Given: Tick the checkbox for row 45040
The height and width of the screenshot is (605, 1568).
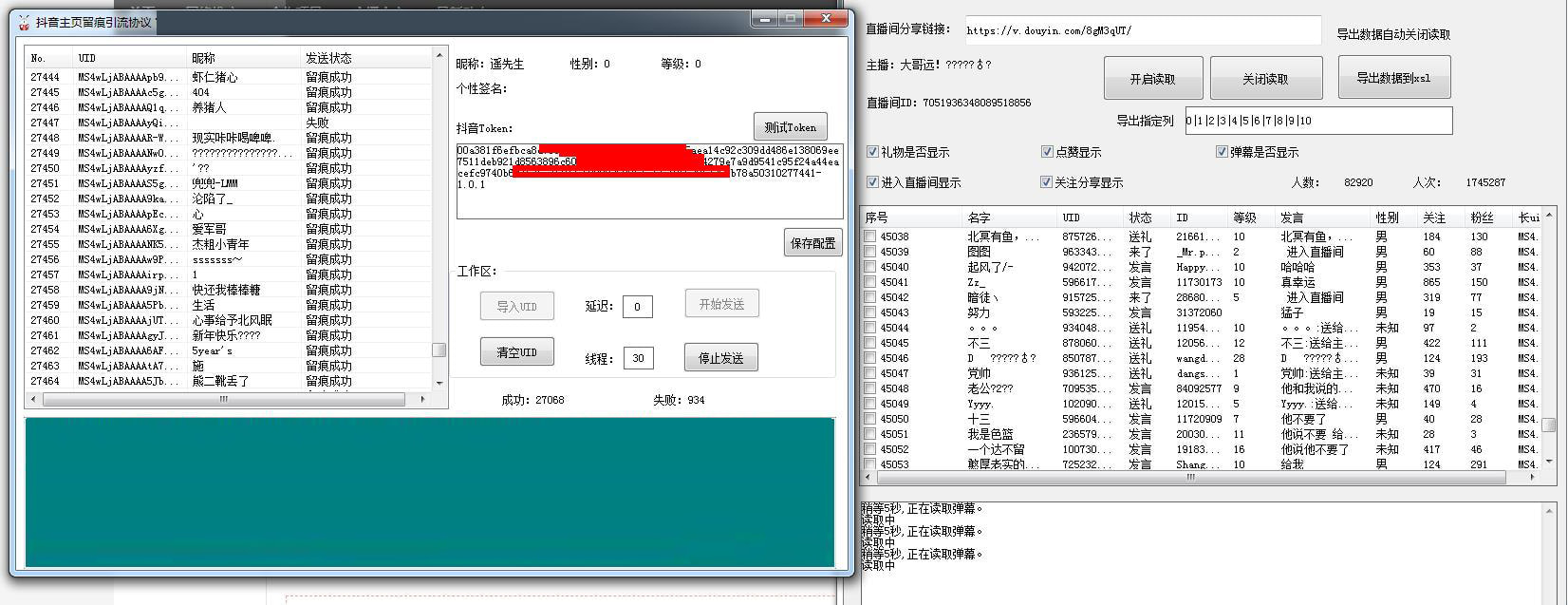Looking at the screenshot, I should click(870, 267).
